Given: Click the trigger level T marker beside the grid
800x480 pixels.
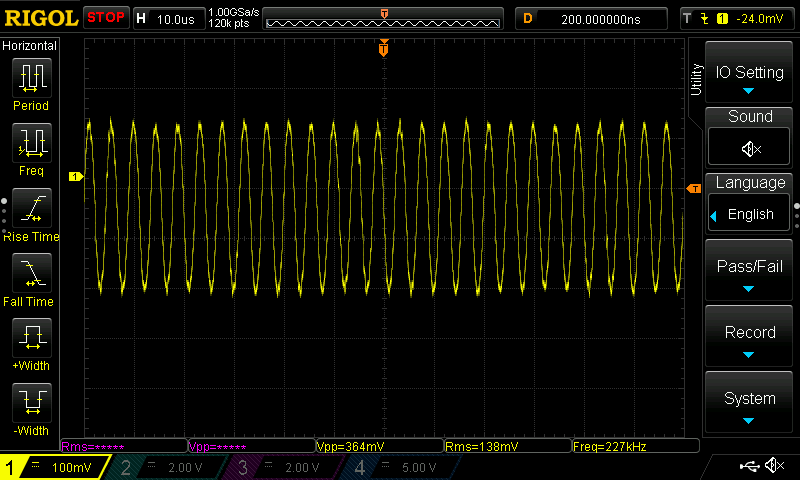Looking at the screenshot, I should pyautogui.click(x=694, y=189).
